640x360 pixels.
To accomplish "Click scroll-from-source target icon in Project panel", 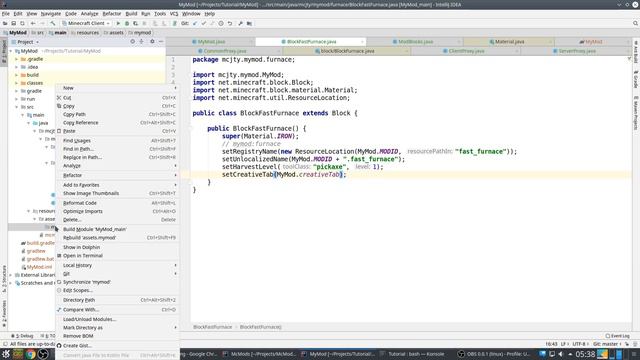I will tap(133, 42).
